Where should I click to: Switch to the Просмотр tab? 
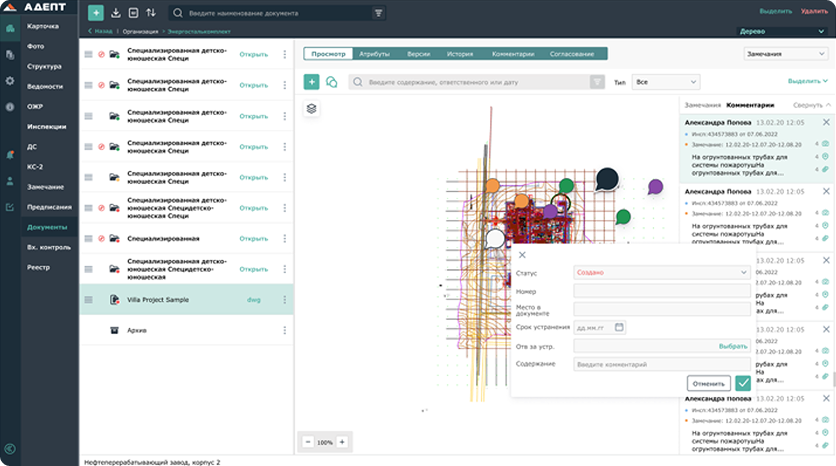point(328,54)
